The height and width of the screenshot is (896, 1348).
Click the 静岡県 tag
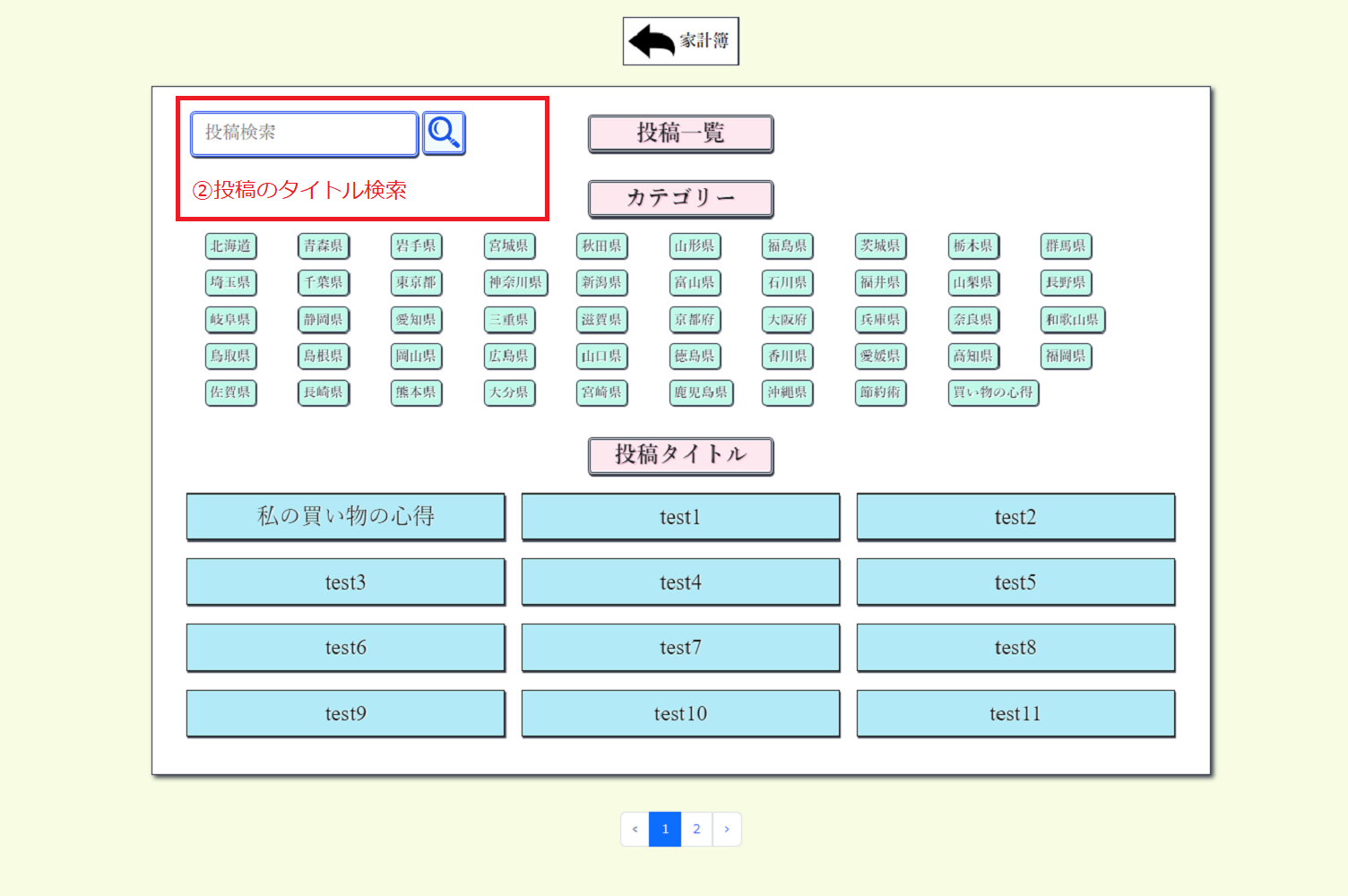(x=324, y=320)
